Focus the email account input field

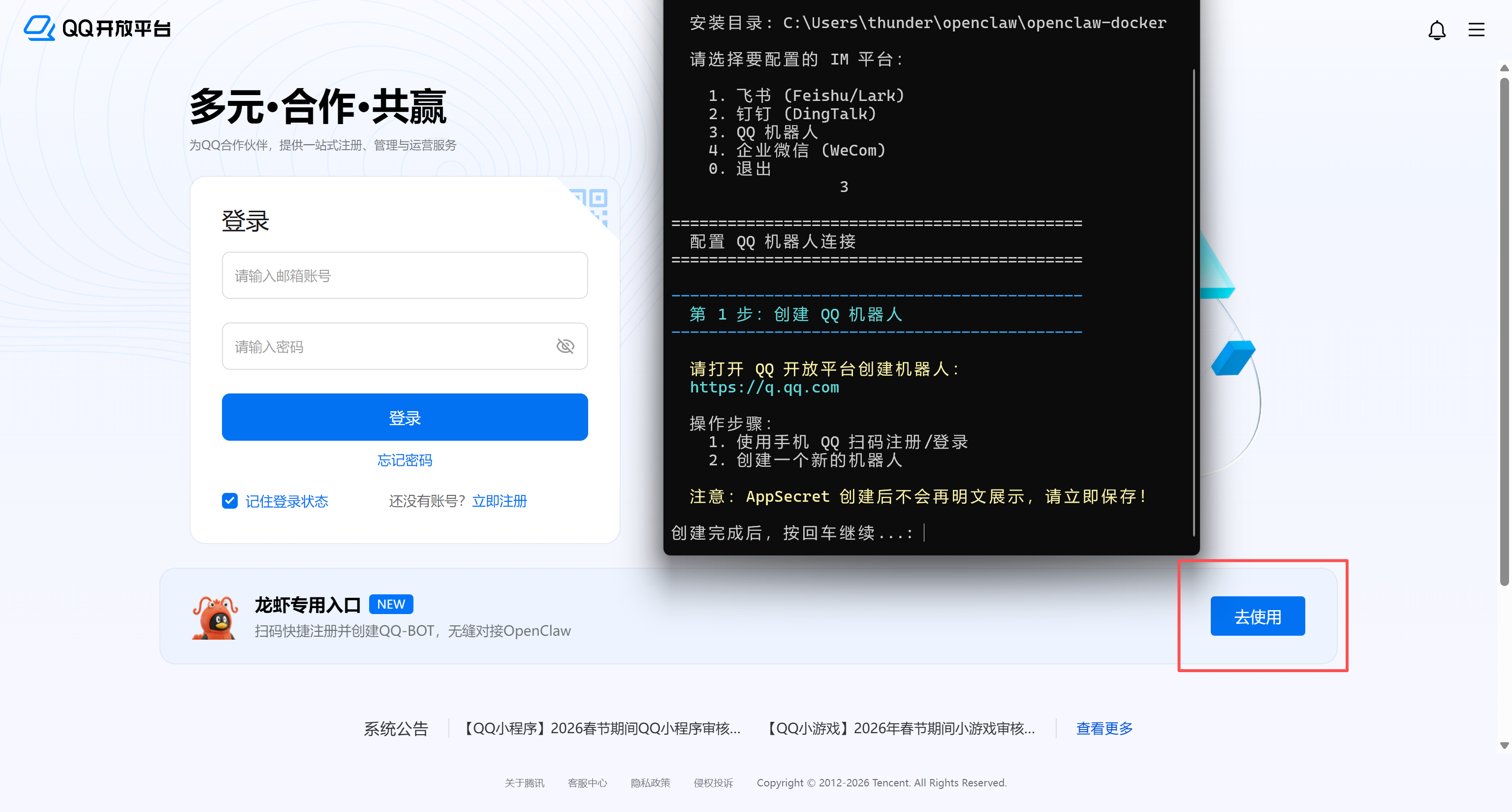(x=405, y=275)
